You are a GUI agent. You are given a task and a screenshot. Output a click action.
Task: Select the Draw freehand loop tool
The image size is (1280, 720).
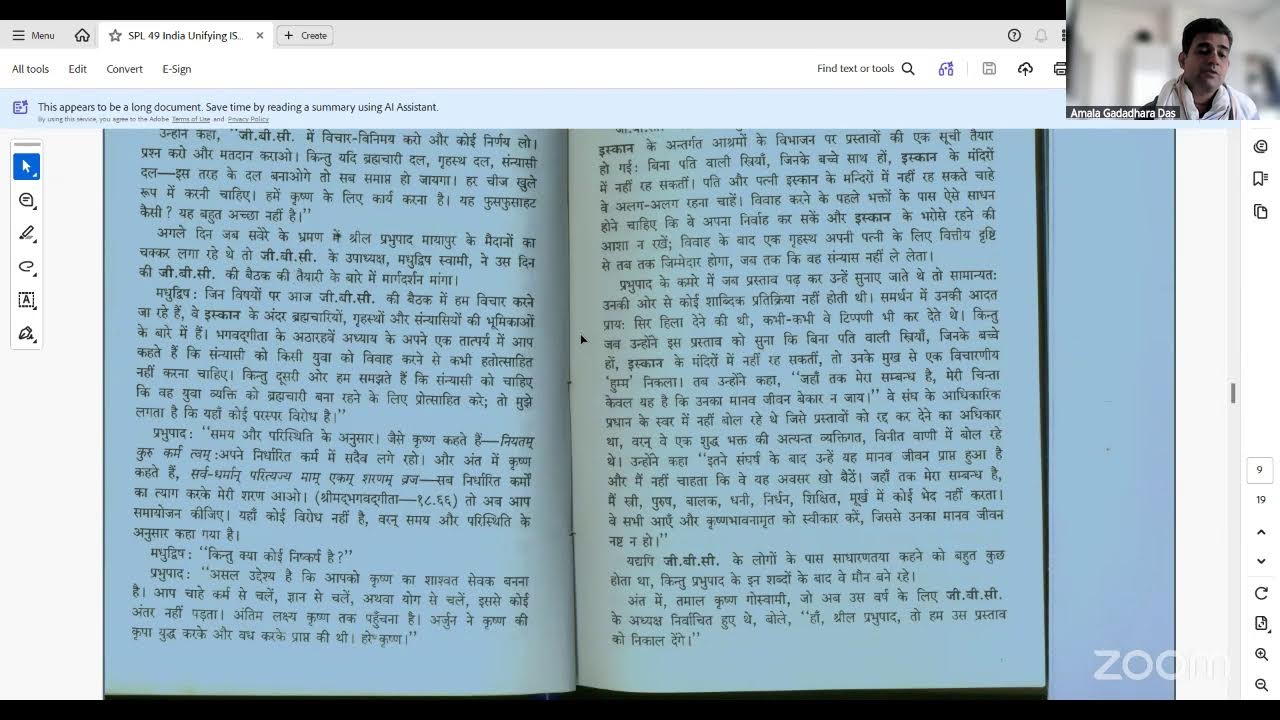tap(27, 267)
